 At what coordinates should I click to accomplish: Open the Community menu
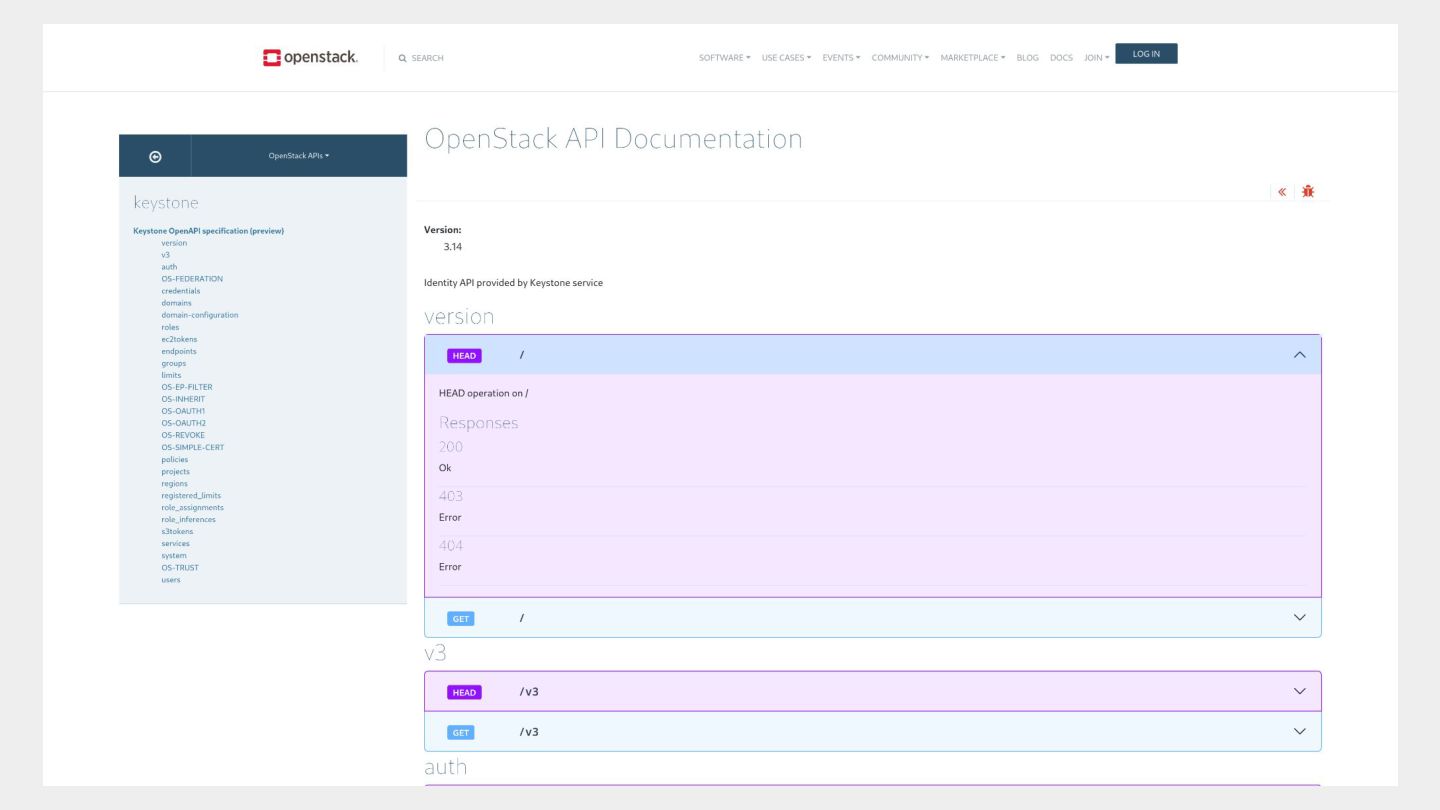(x=899, y=58)
